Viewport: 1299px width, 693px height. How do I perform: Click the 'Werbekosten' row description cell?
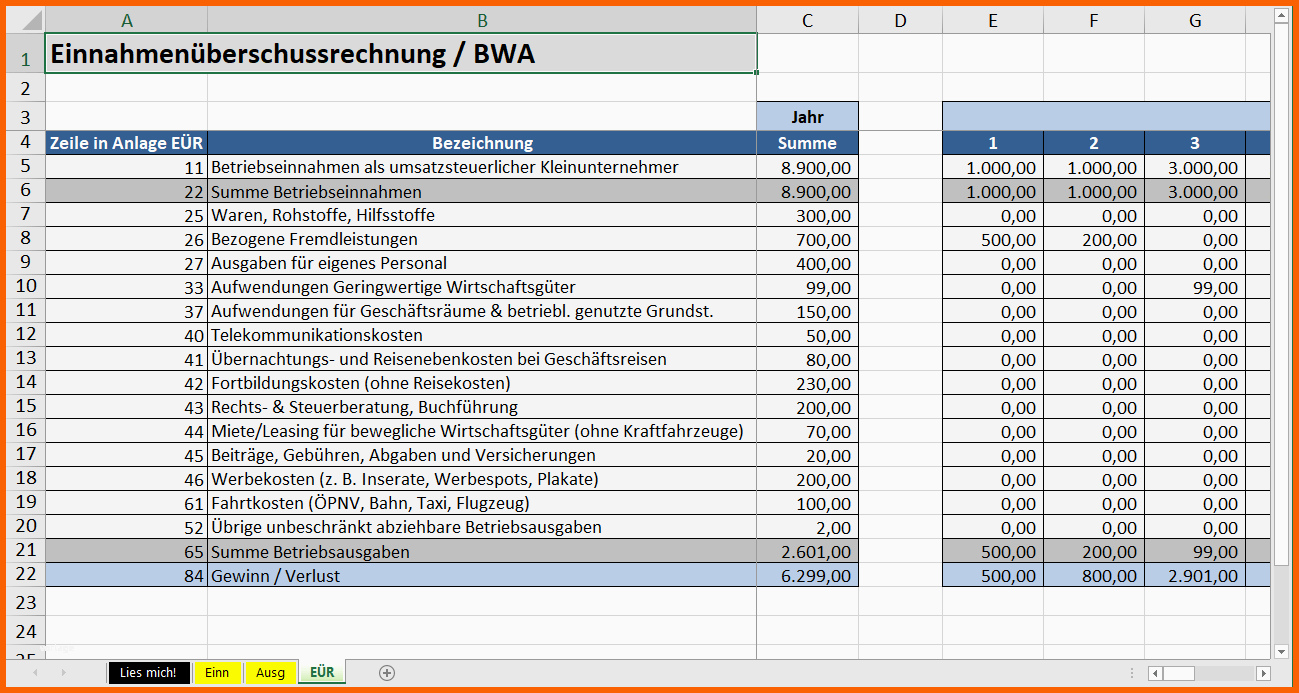click(482, 479)
